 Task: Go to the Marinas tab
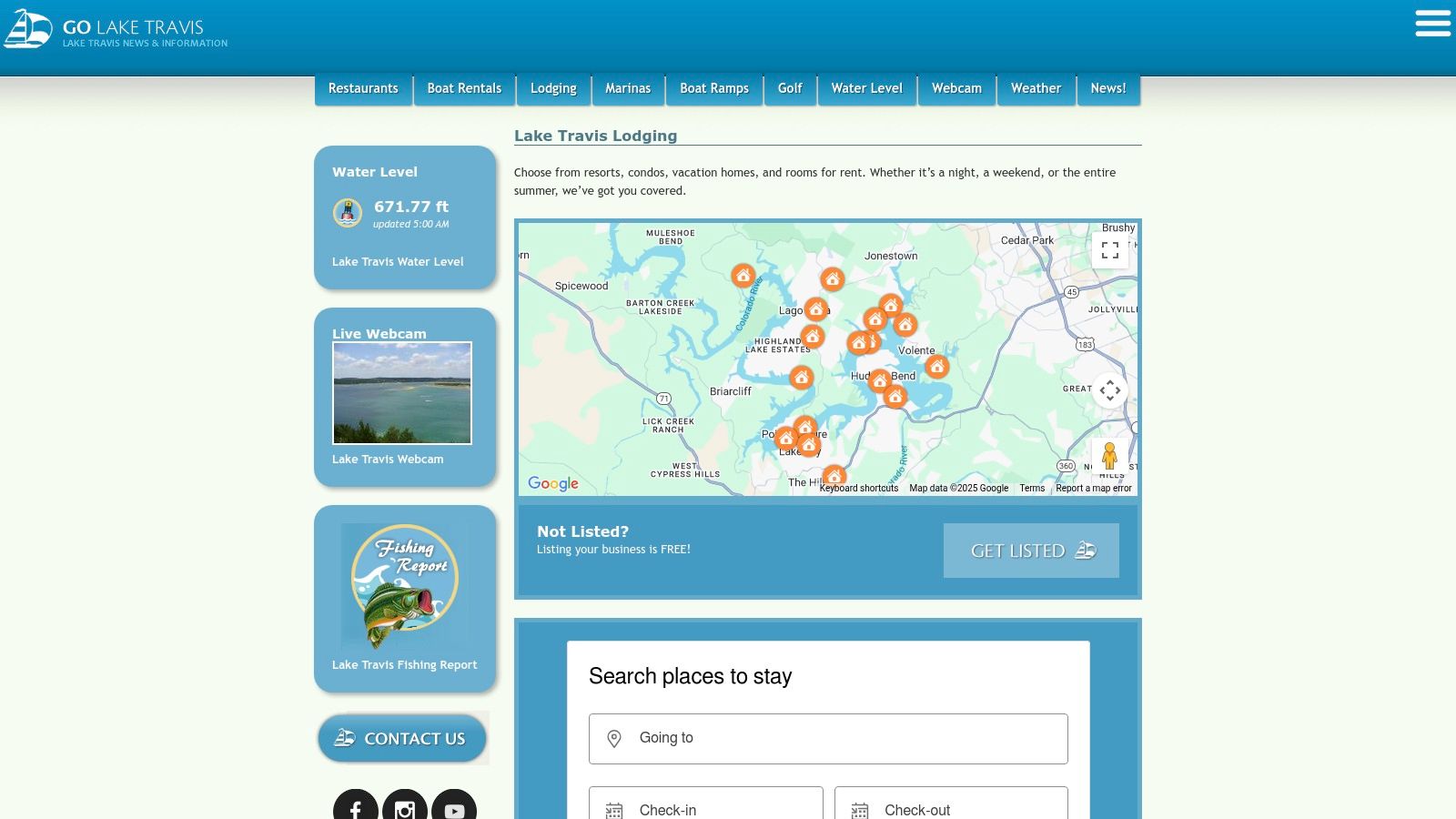(x=628, y=88)
